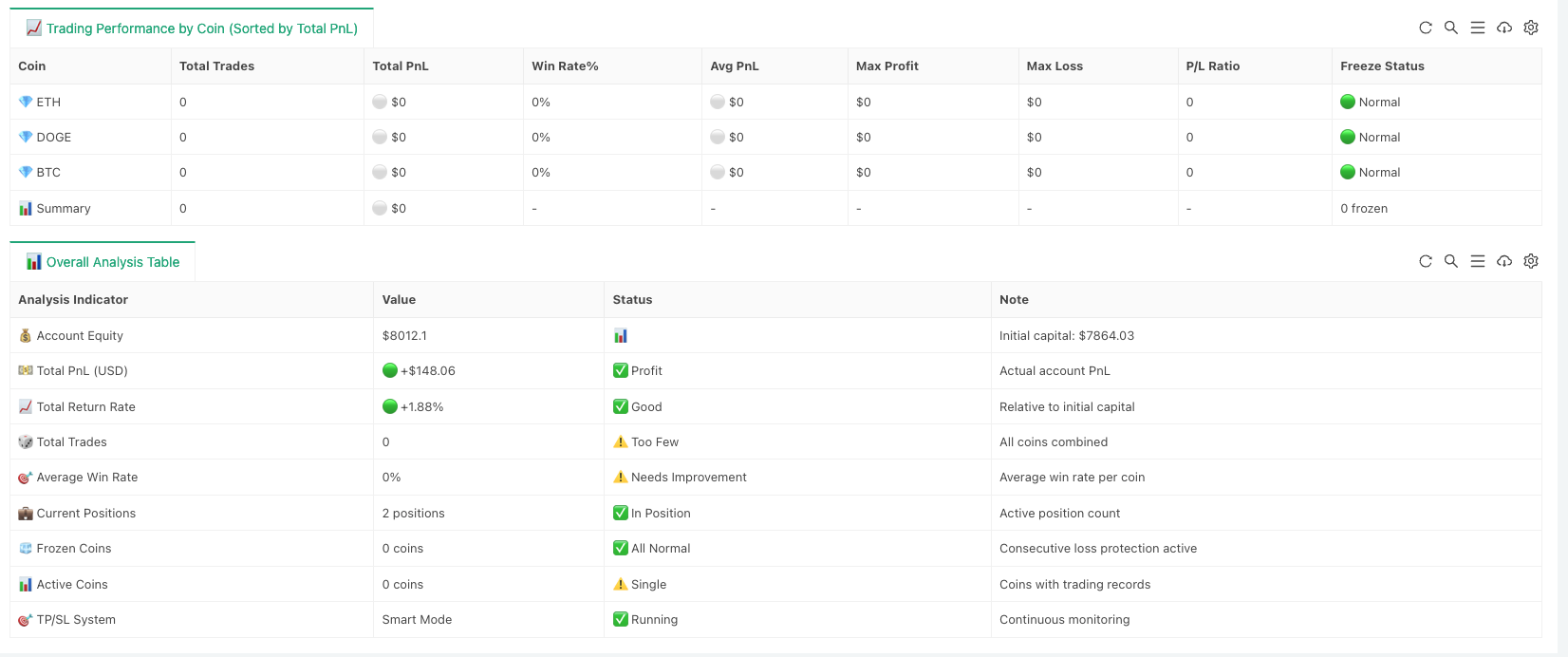1568x657 pixels.
Task: Click green Normal status dot for BTC
Action: pos(1348,172)
